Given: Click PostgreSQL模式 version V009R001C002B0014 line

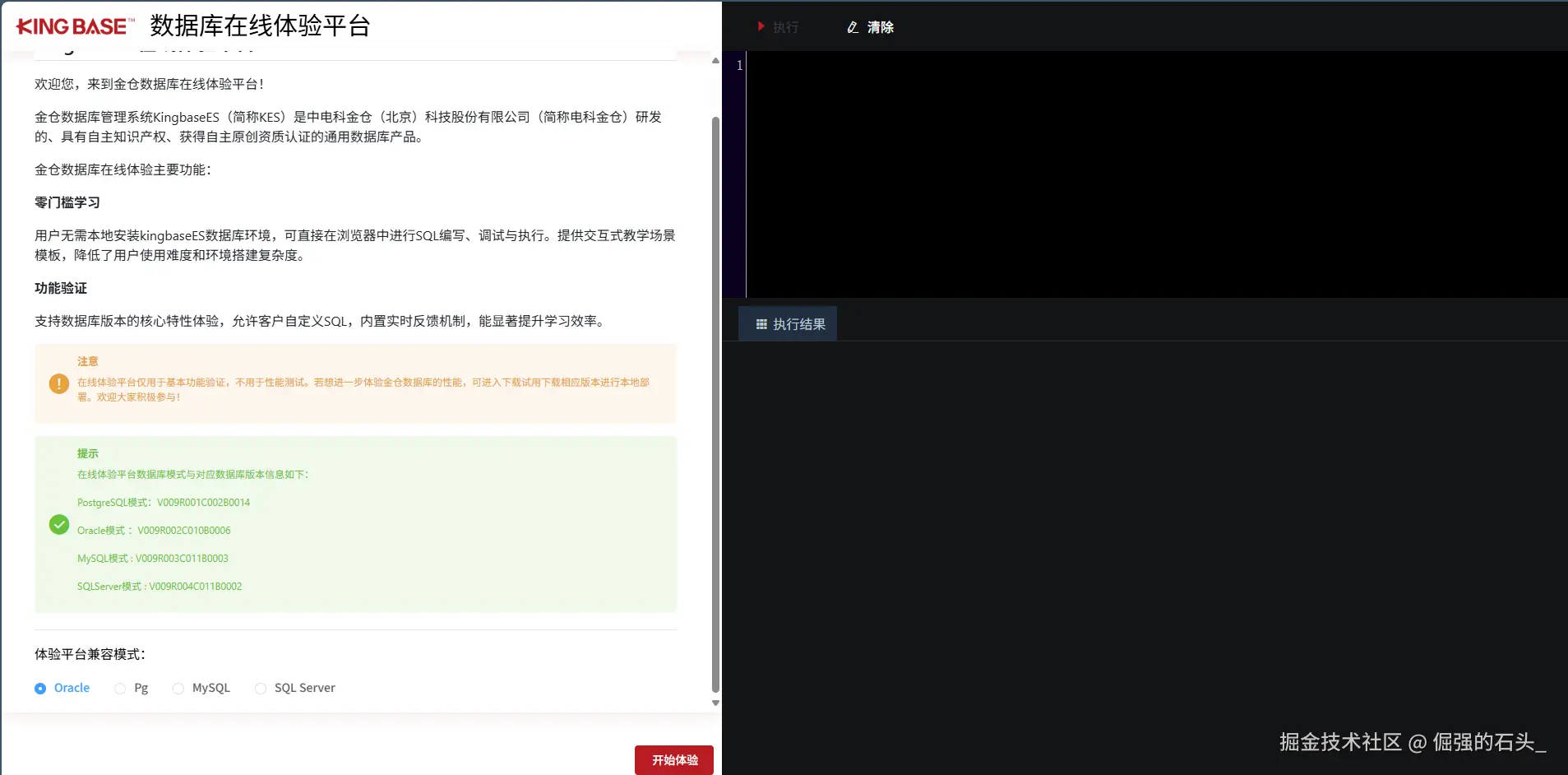Looking at the screenshot, I should click(164, 503).
